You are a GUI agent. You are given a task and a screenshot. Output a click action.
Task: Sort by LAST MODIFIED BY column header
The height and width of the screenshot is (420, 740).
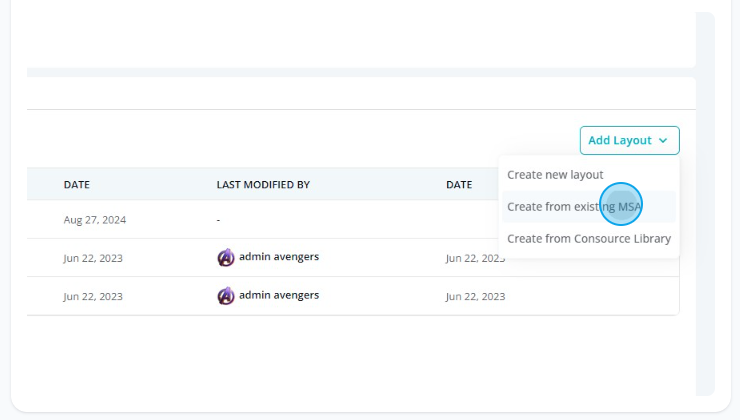click(263, 185)
